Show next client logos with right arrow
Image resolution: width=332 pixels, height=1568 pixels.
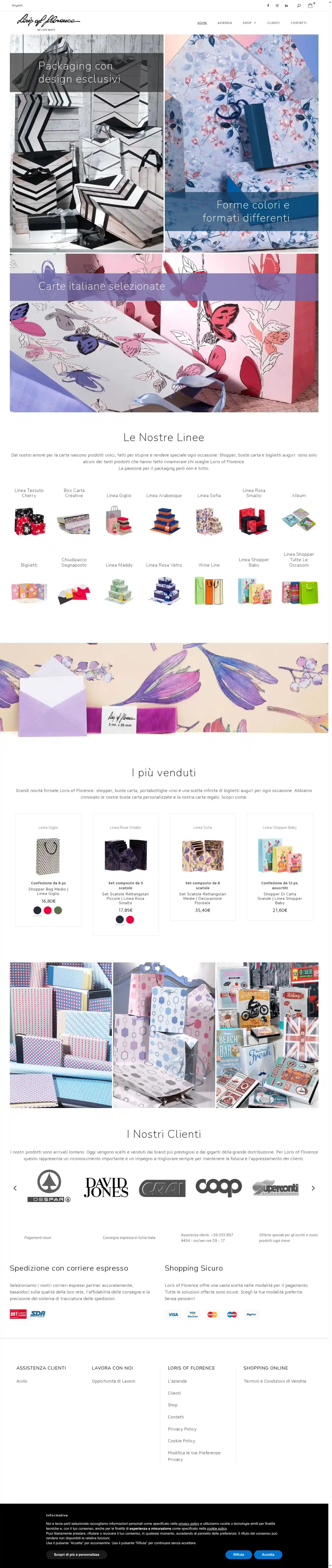point(313,1188)
